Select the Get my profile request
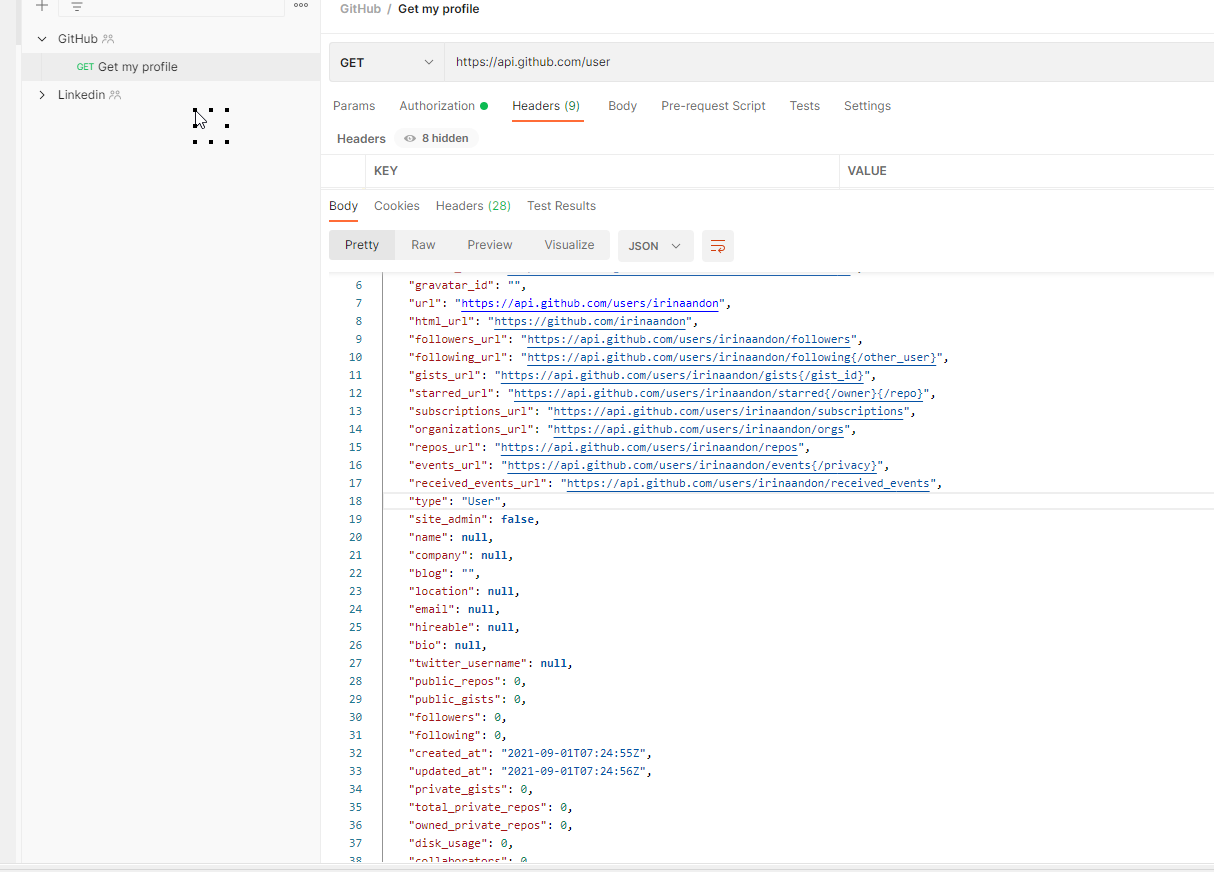 tap(139, 67)
